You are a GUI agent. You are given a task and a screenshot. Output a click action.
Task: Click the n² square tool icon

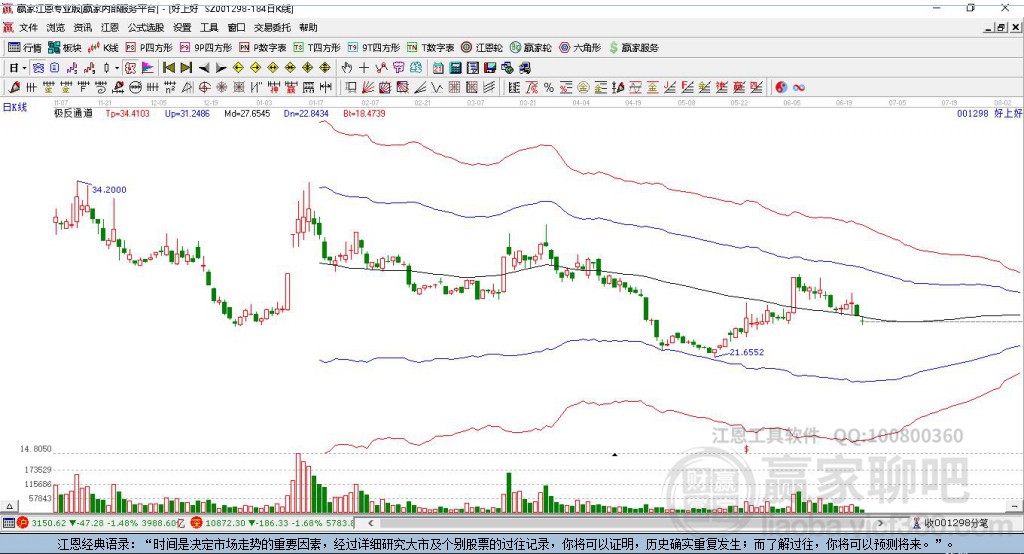pos(170,88)
